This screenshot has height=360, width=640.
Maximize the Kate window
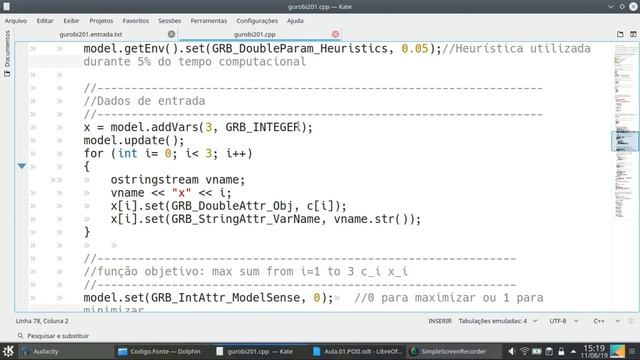pos(622,7)
